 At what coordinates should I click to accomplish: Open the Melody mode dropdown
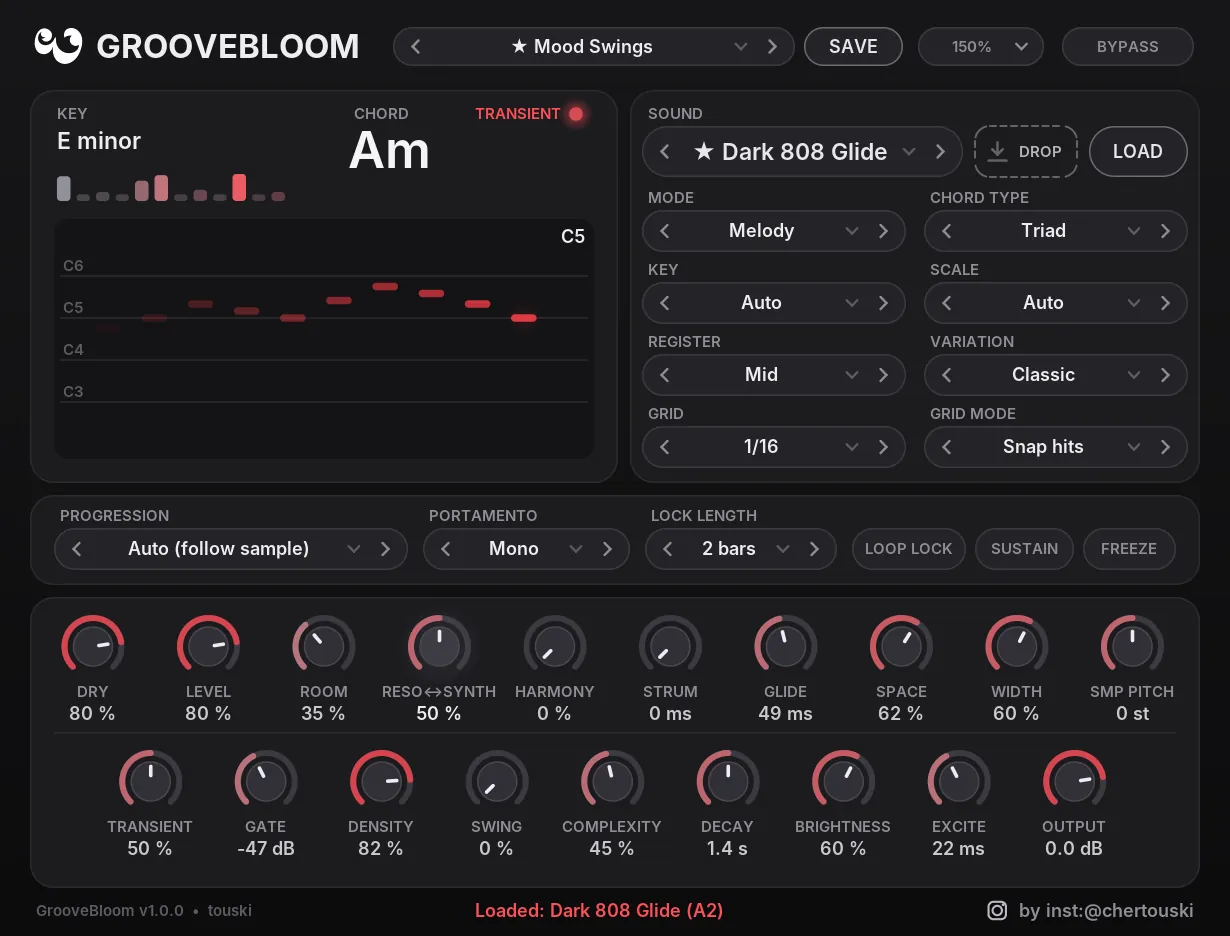pos(774,230)
